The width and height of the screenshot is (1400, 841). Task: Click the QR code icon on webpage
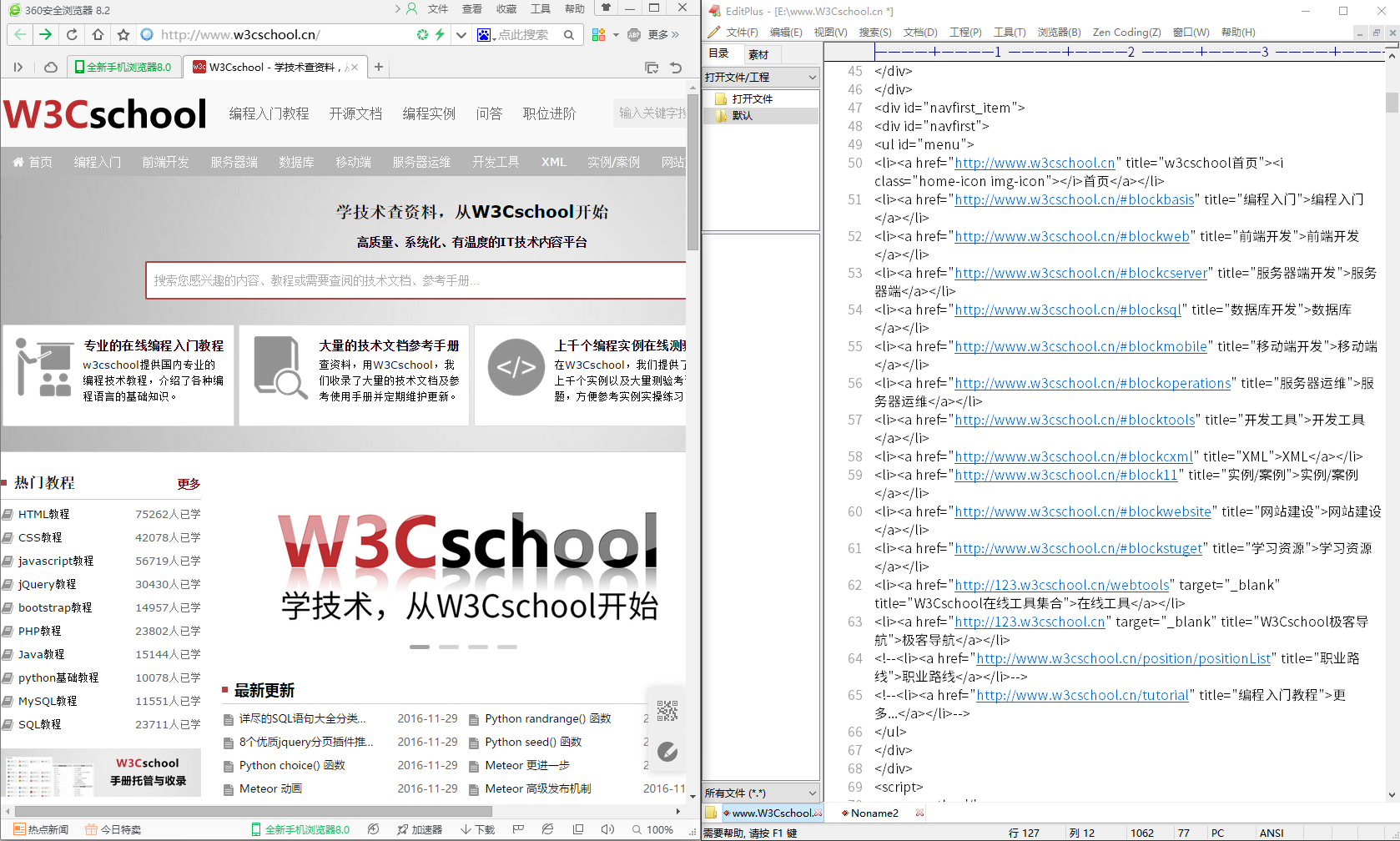[667, 711]
